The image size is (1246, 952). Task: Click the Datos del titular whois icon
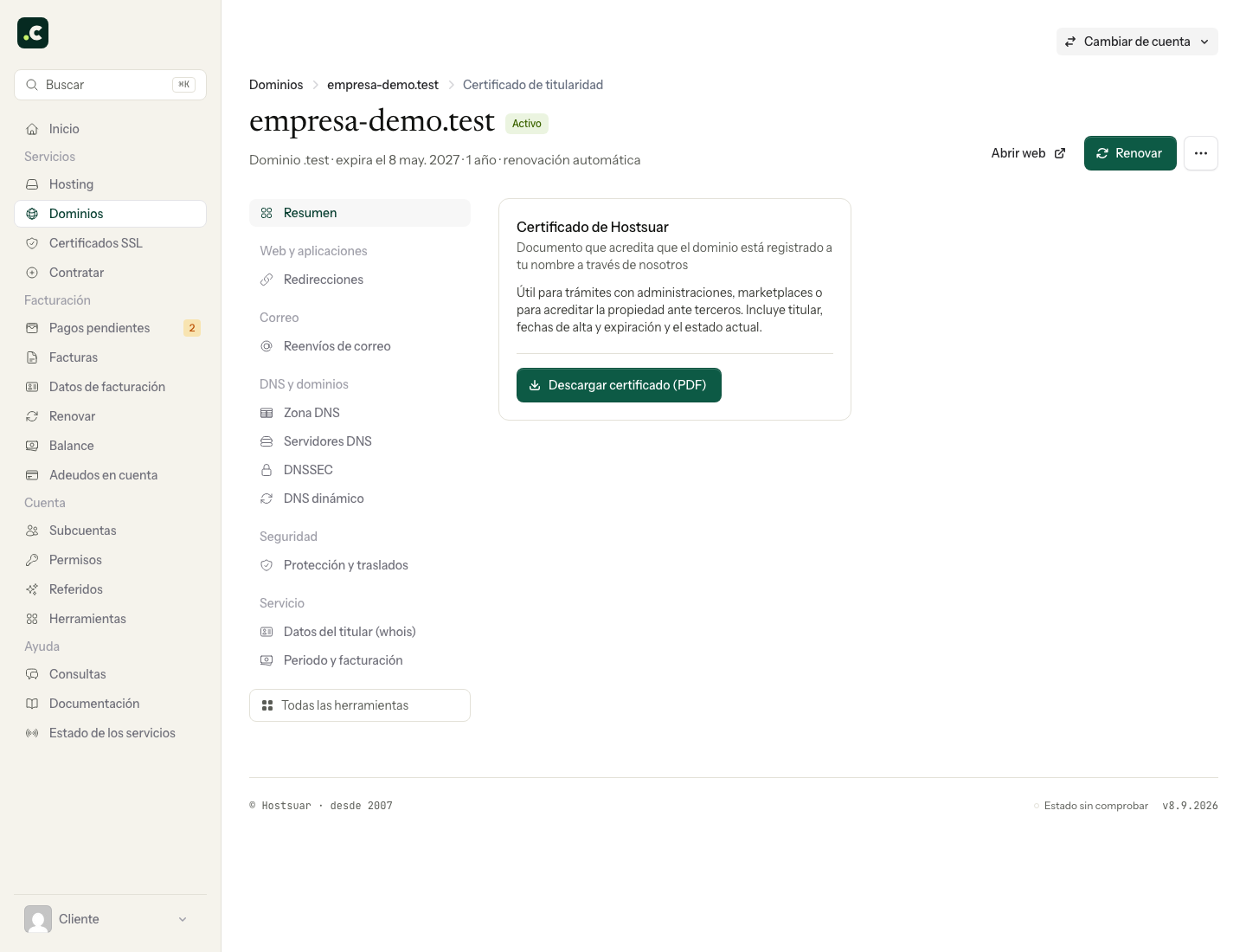coord(267,632)
